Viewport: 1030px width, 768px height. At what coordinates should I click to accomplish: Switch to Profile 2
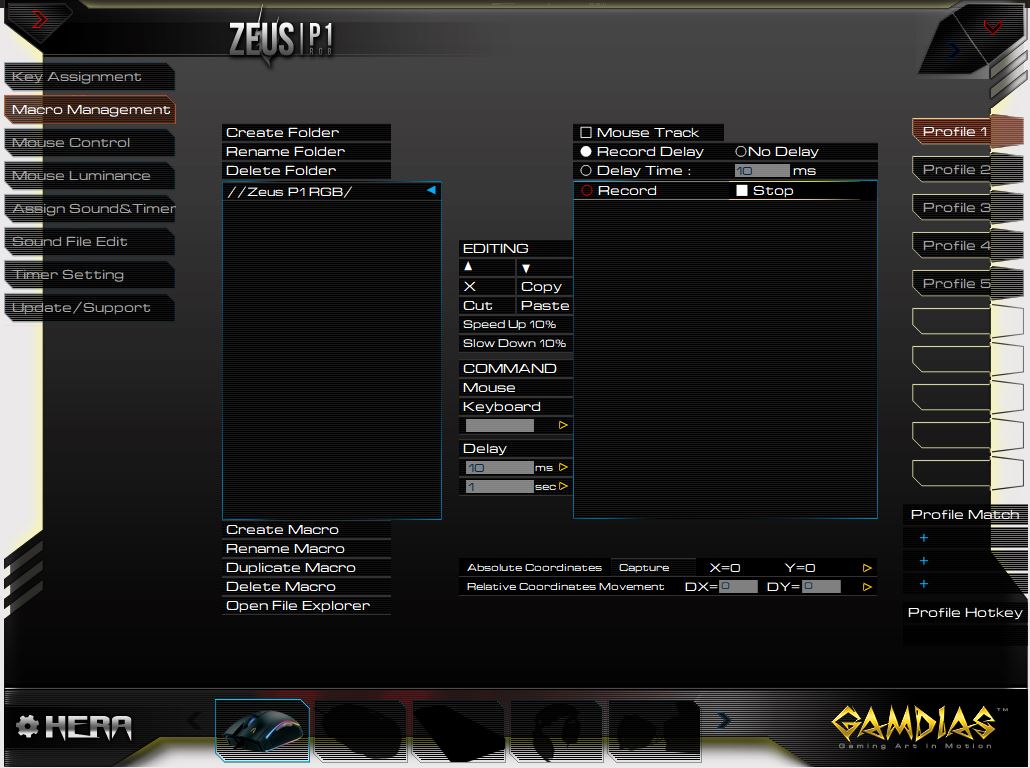click(x=955, y=170)
